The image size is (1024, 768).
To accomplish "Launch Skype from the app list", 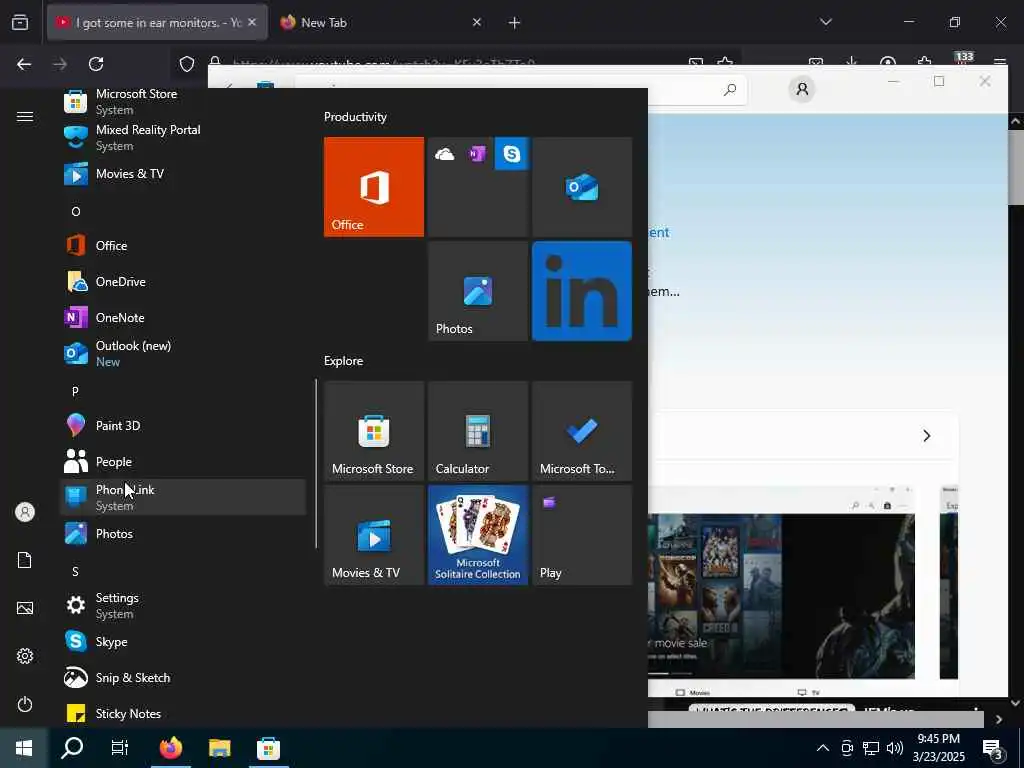I will click(183, 641).
